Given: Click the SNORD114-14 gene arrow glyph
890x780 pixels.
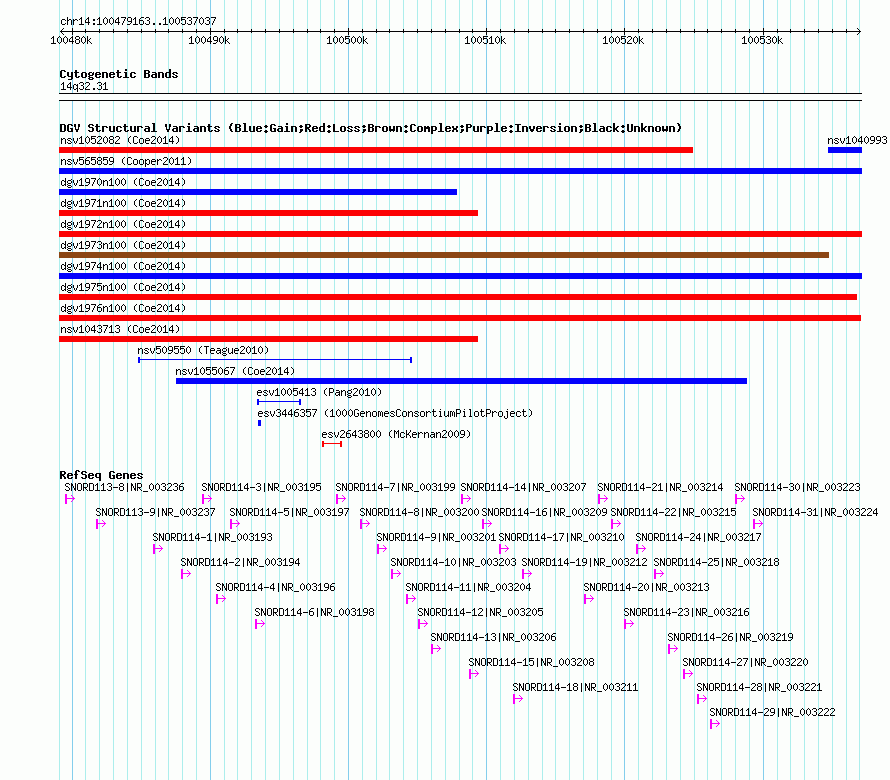Looking at the screenshot, I should [x=465, y=499].
